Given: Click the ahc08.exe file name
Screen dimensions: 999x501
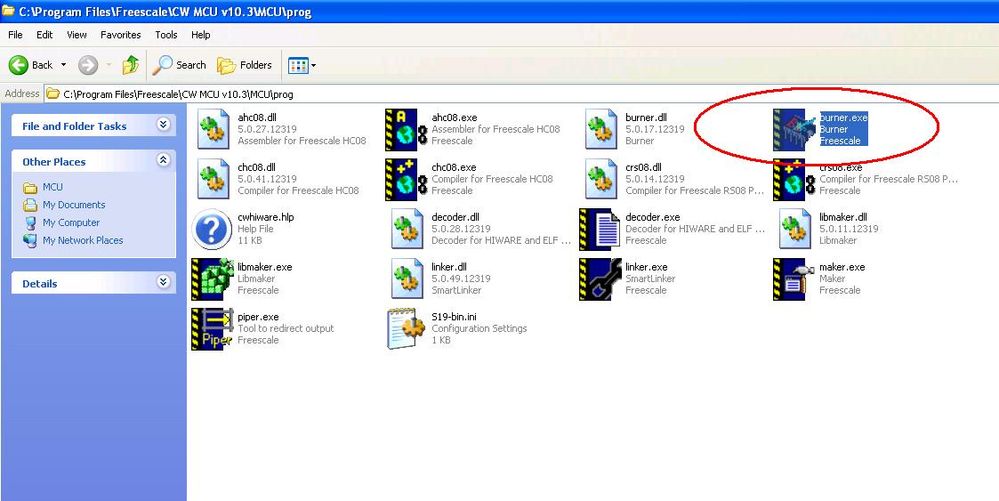Looking at the screenshot, I should [454, 117].
